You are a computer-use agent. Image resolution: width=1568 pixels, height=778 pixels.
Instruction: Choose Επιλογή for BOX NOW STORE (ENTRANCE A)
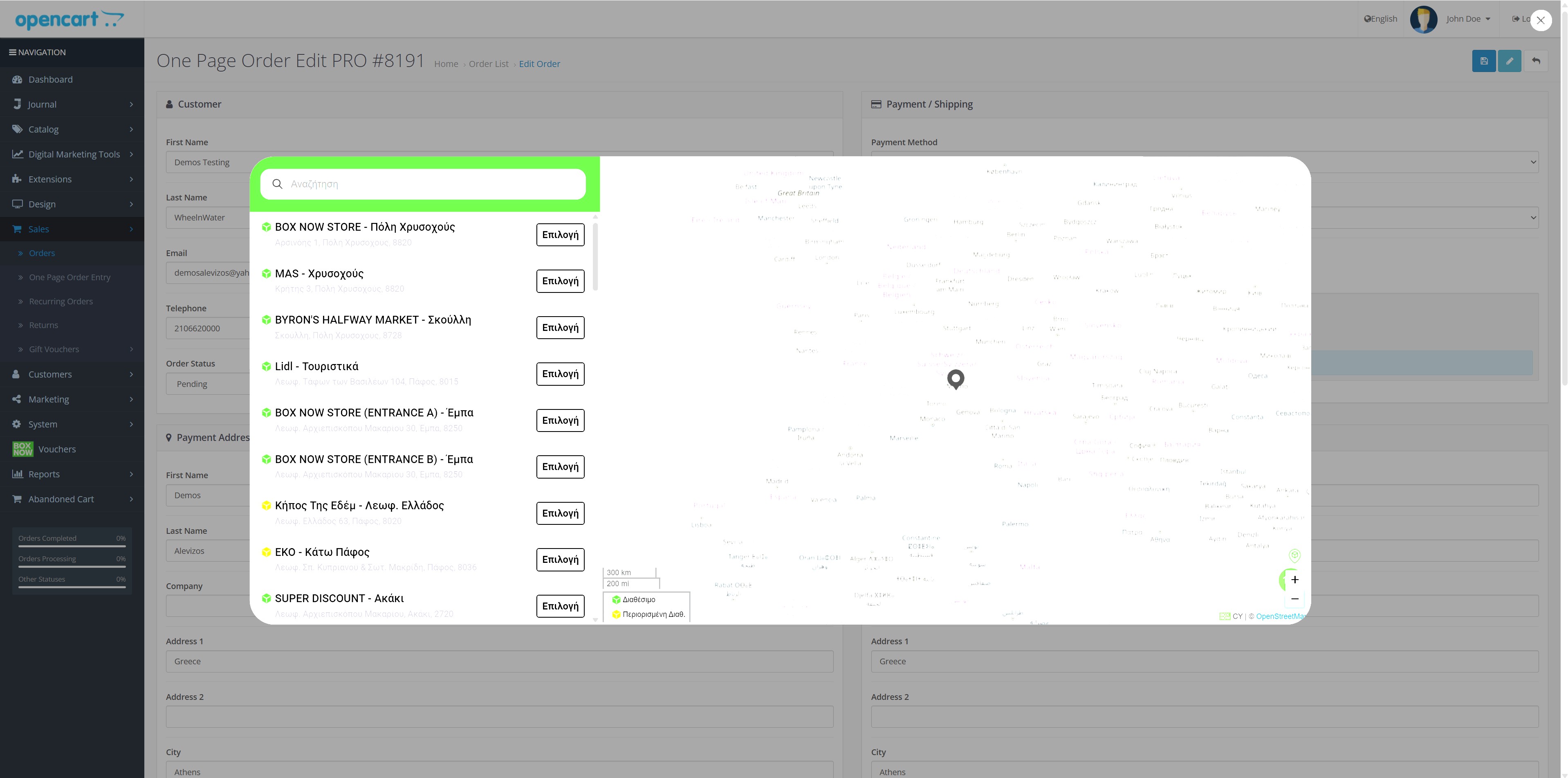[560, 420]
